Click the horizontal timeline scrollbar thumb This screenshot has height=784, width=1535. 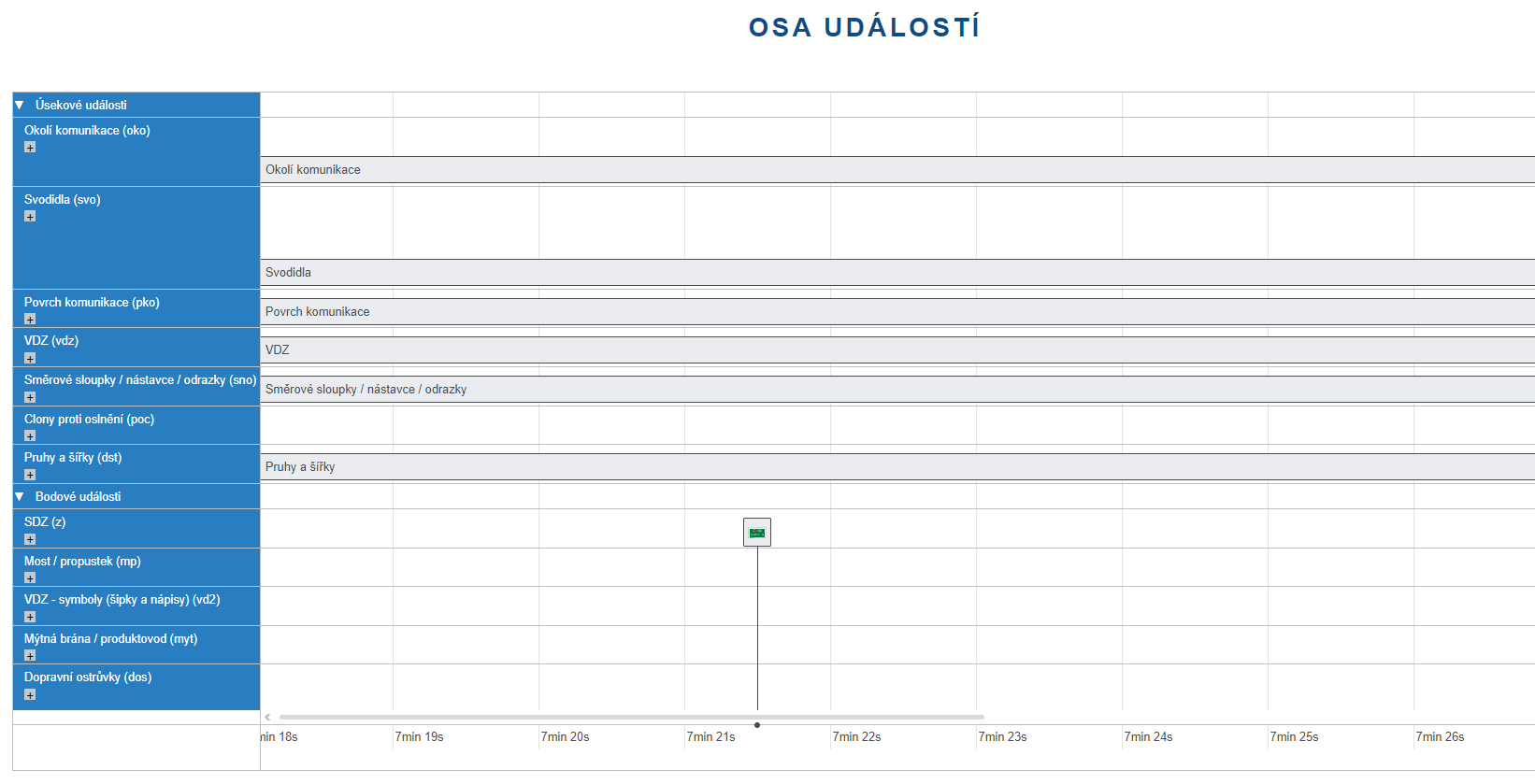631,718
